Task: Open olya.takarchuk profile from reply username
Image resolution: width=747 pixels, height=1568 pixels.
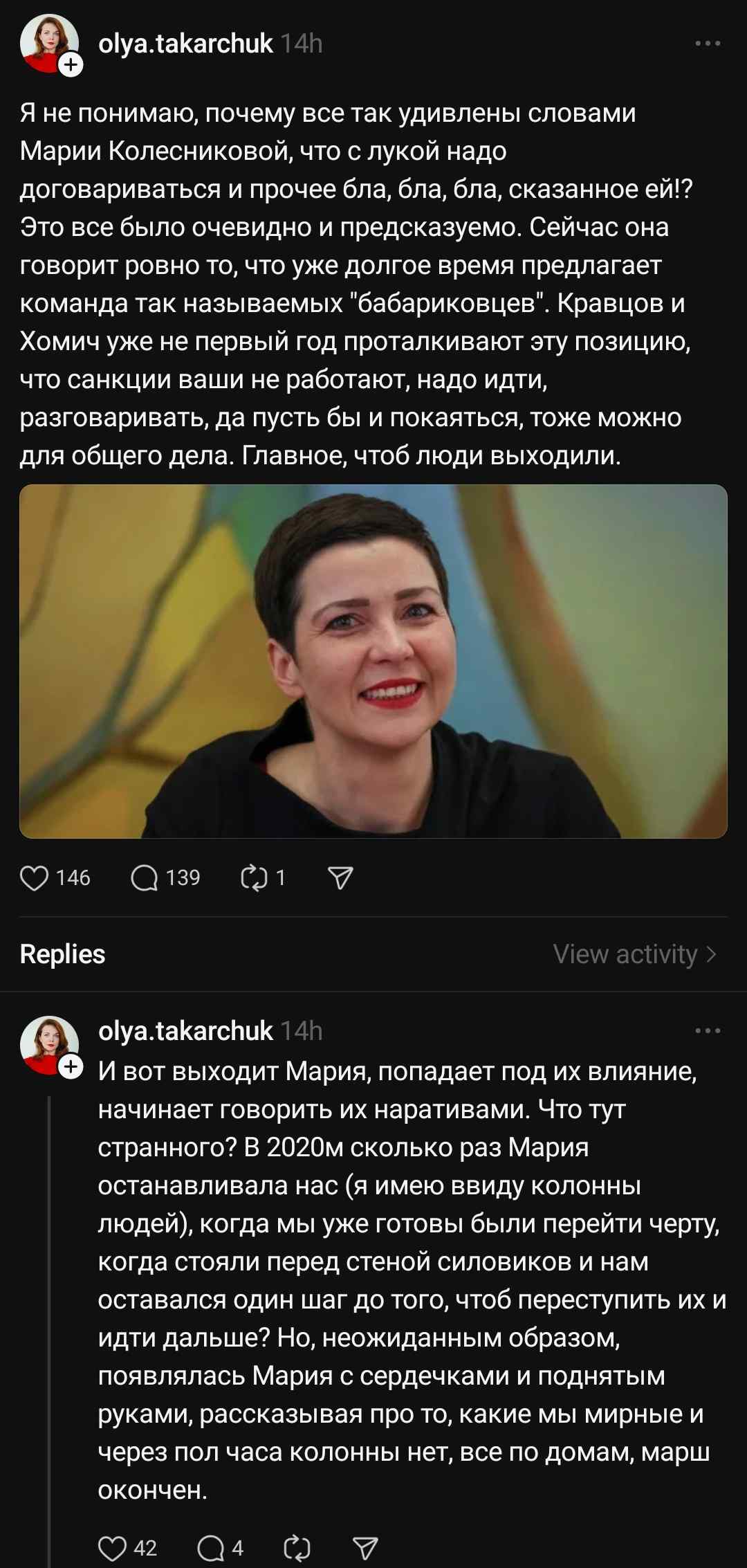Action: tap(185, 1031)
